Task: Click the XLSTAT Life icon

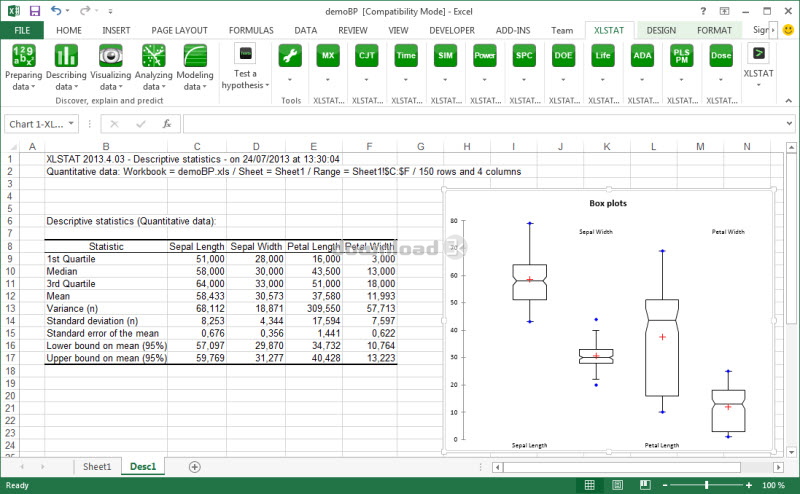Action: (x=603, y=56)
